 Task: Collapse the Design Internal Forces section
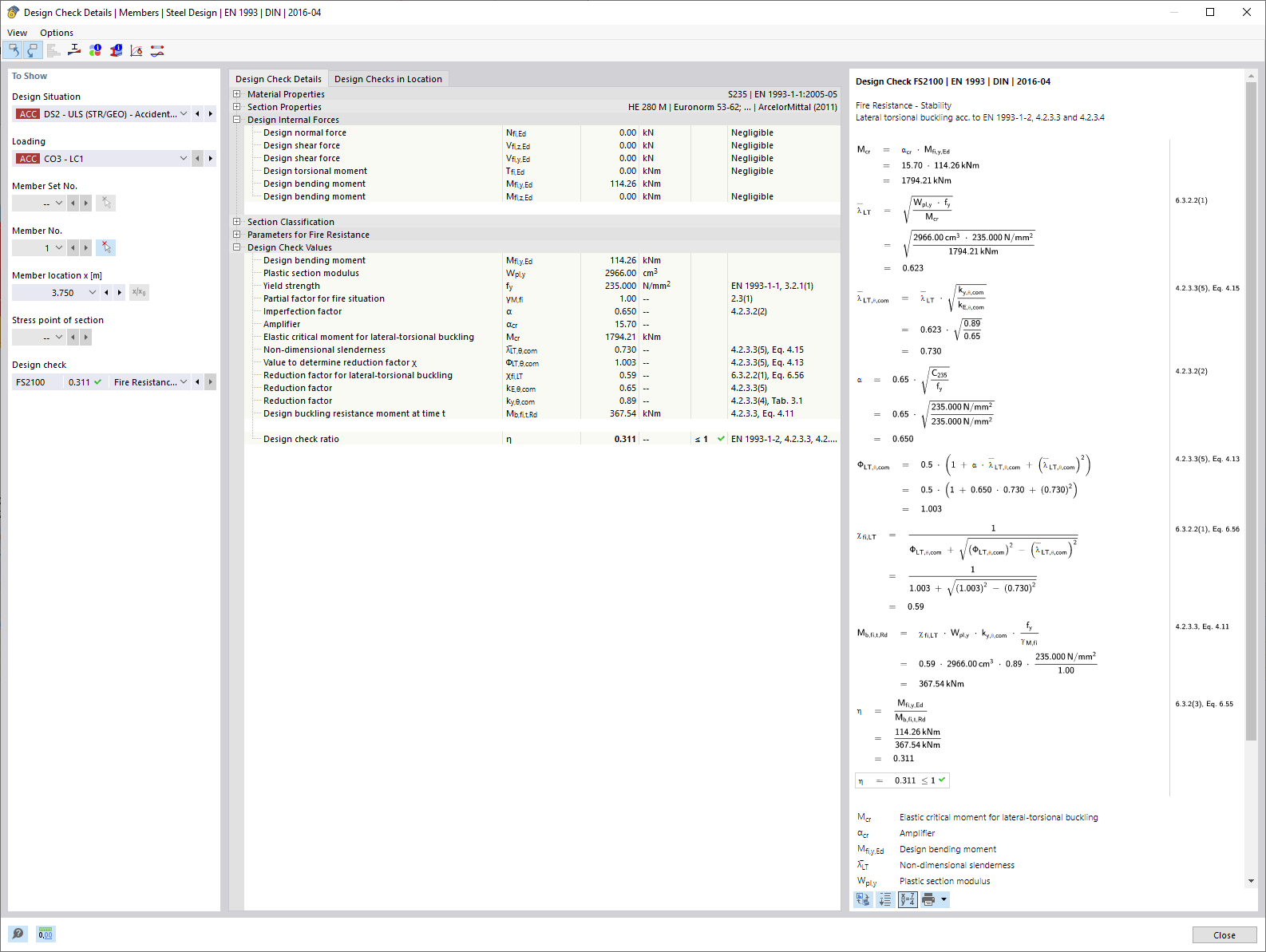(237, 120)
